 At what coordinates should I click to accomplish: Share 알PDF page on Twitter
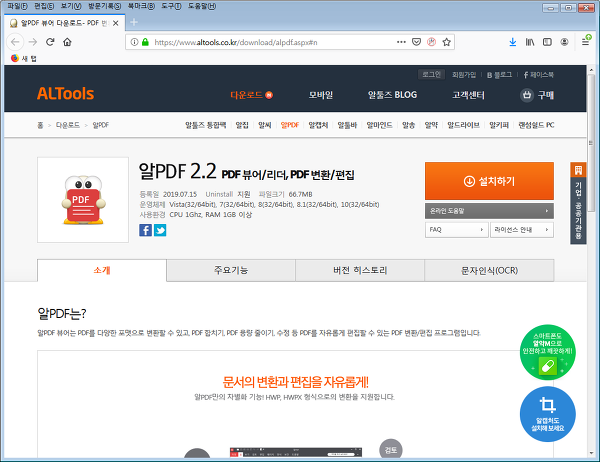pos(160,230)
